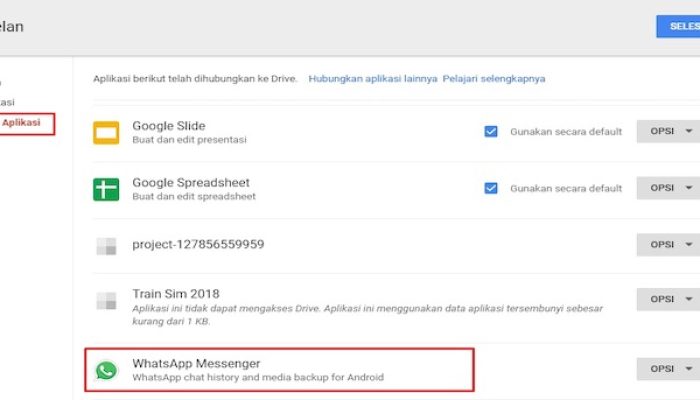Click the Train Sim 2018 app name
Viewport: 700px width, 400px height.
coord(176,294)
